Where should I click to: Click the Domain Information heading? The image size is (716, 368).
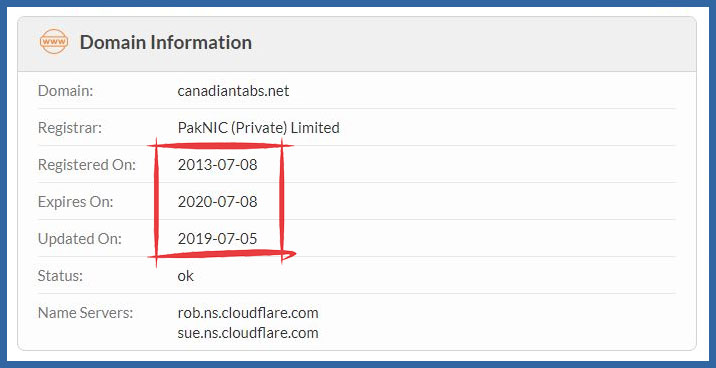[166, 42]
